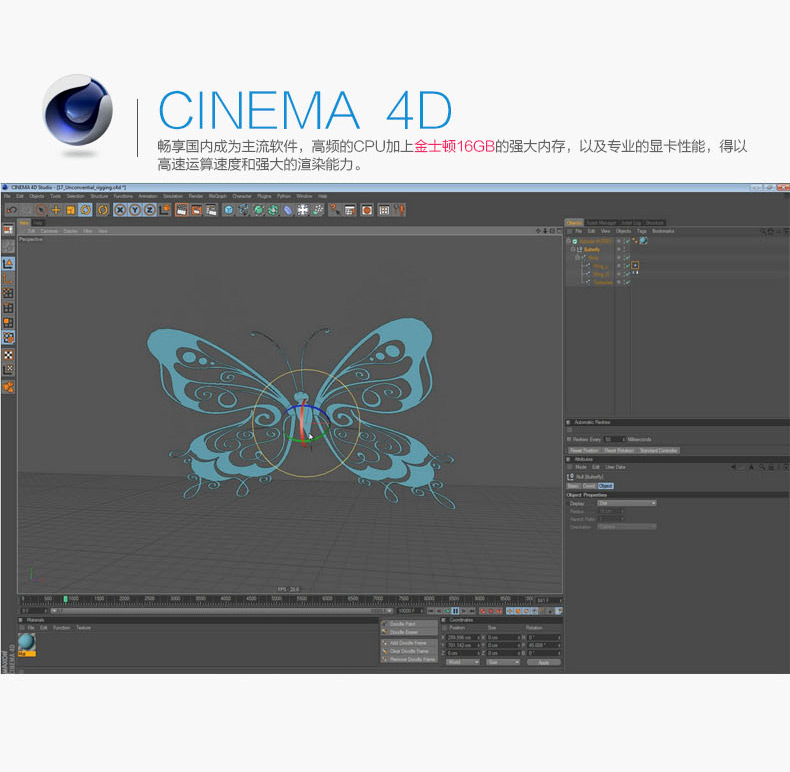Select the Scale tool square icon

[x=71, y=210]
